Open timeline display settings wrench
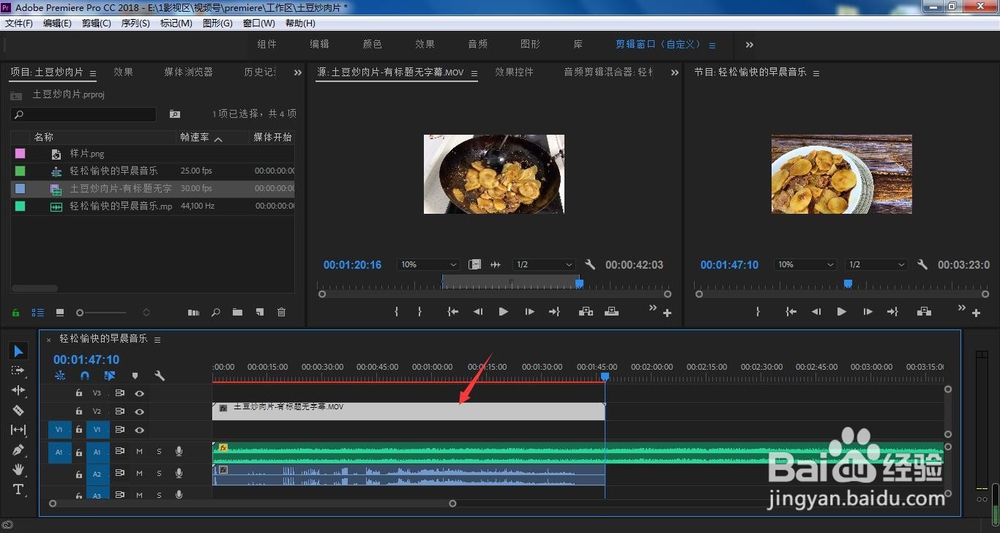This screenshot has height=533, width=1000. coord(159,376)
